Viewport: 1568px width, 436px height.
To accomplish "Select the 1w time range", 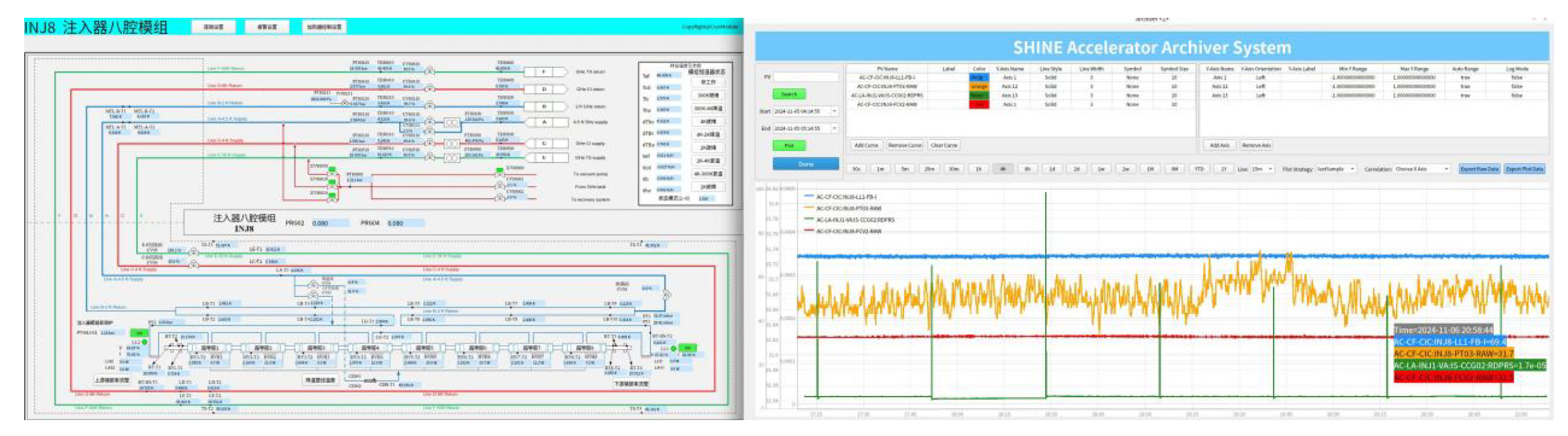I will (1101, 169).
